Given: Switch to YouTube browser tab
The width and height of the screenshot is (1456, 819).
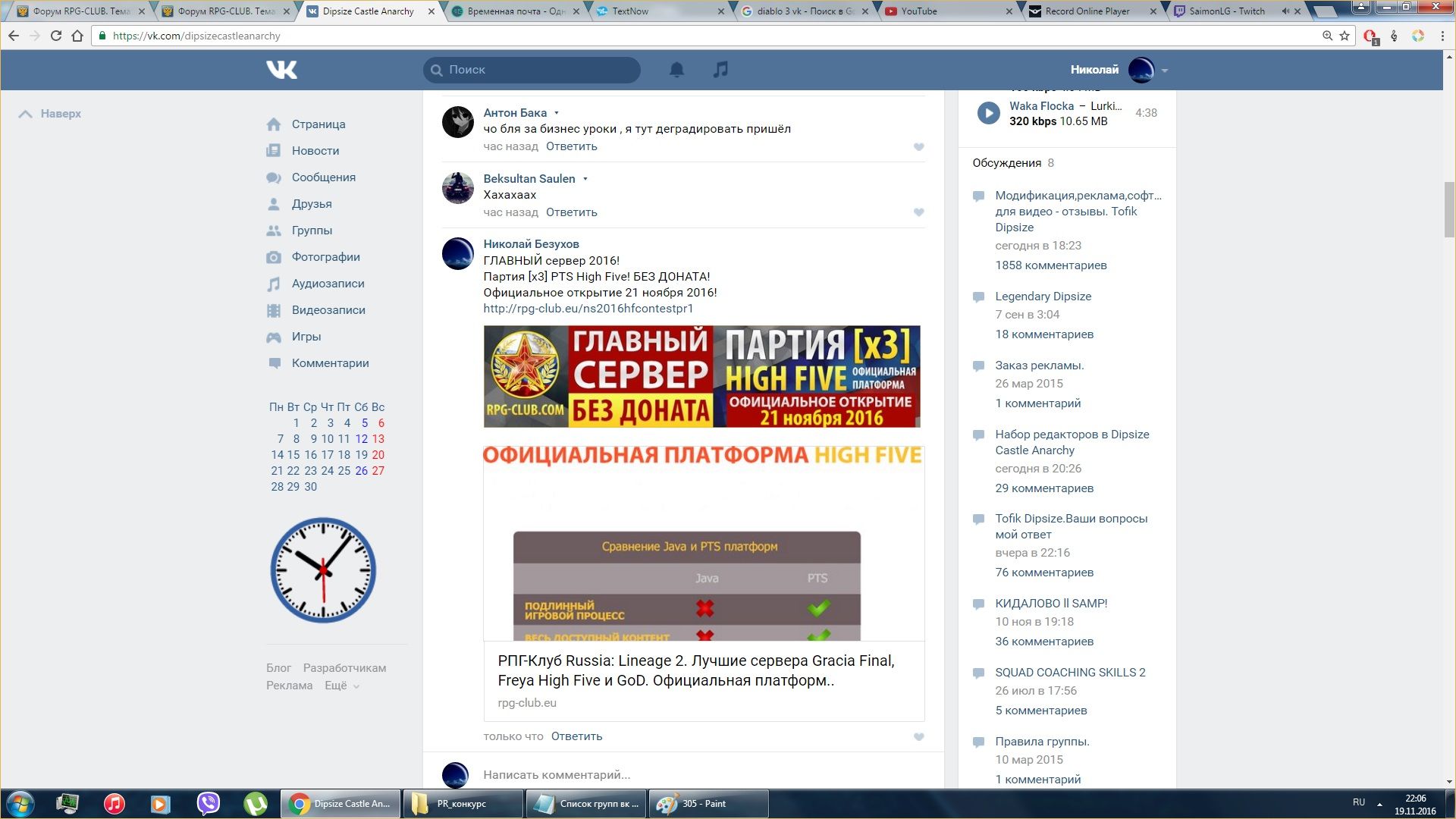Looking at the screenshot, I should (x=918, y=11).
